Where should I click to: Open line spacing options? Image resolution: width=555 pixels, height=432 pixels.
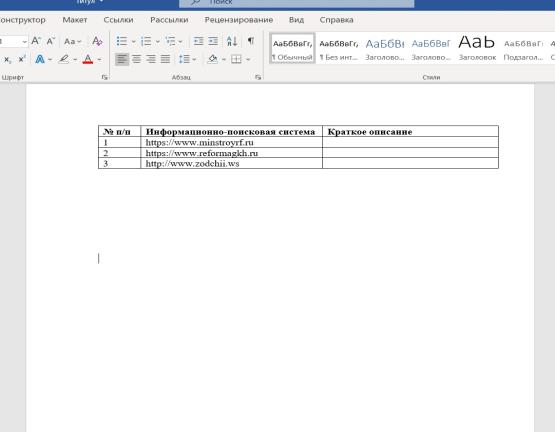point(184,59)
